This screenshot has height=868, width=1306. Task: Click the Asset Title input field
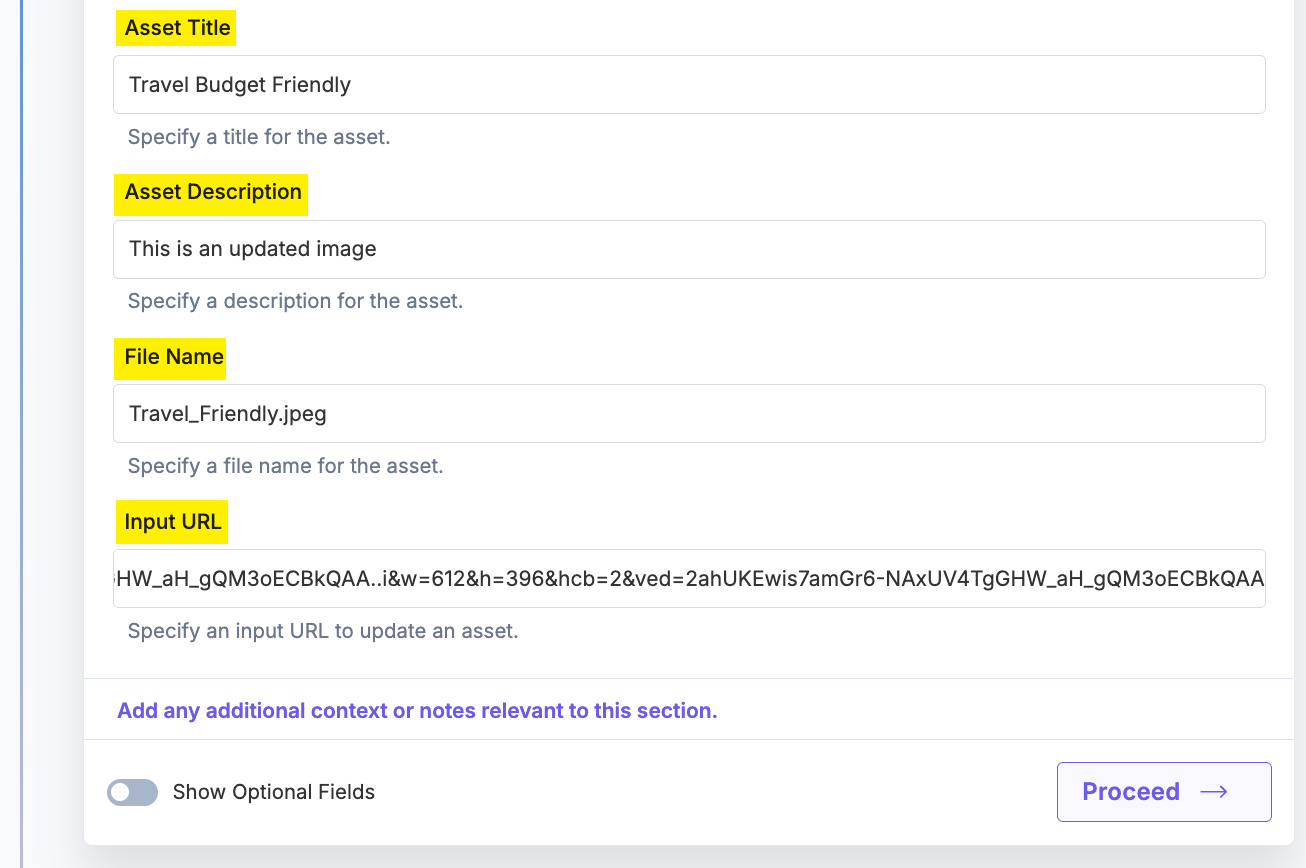pos(689,84)
